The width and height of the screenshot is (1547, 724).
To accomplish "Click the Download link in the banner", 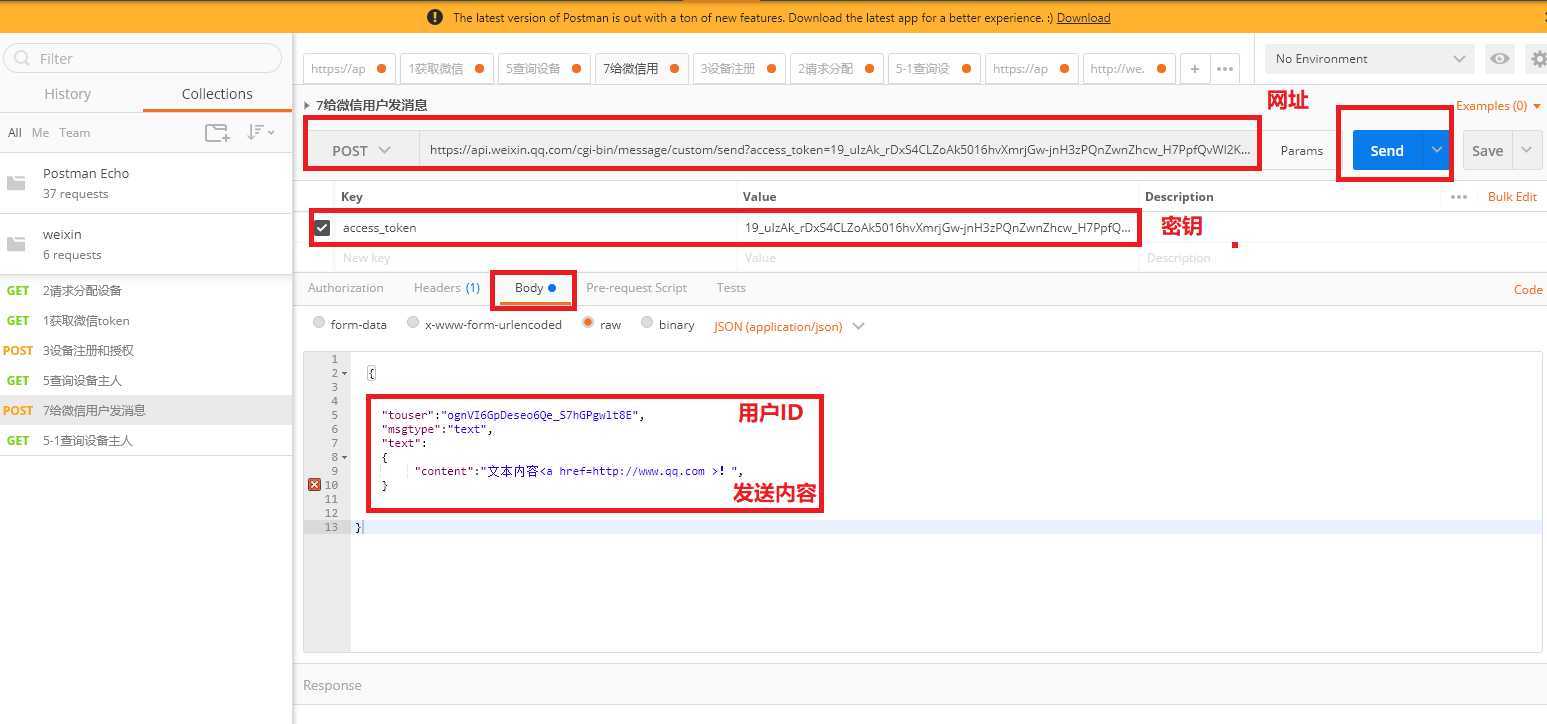I will [x=1083, y=17].
